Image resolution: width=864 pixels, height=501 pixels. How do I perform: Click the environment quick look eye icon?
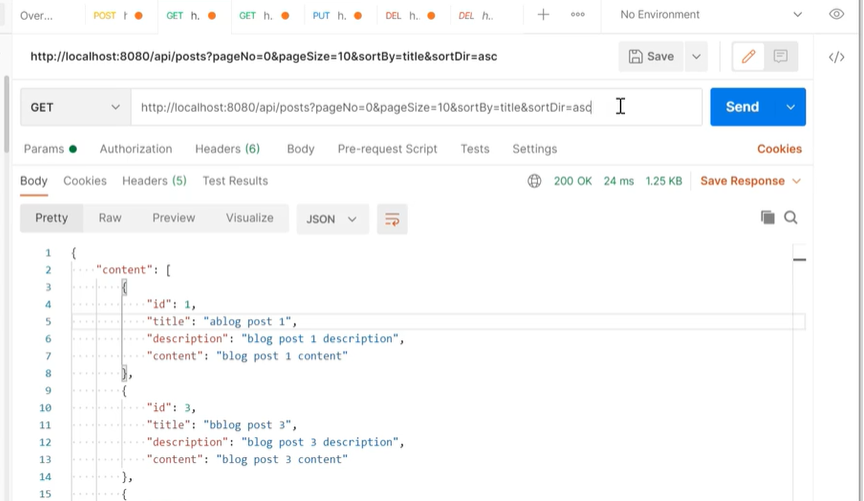836,14
